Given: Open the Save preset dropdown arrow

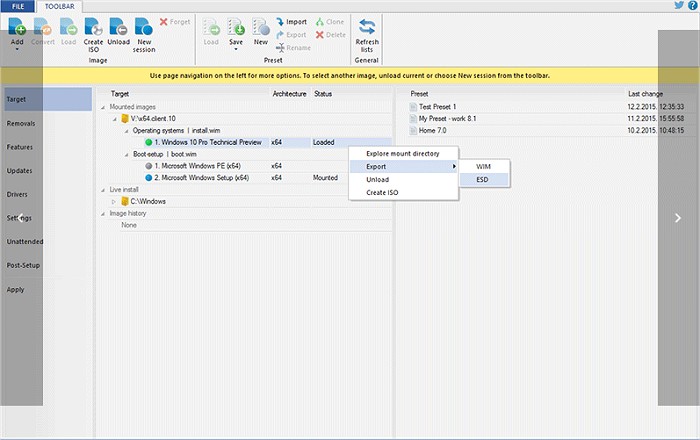Looking at the screenshot, I should click(x=236, y=49).
